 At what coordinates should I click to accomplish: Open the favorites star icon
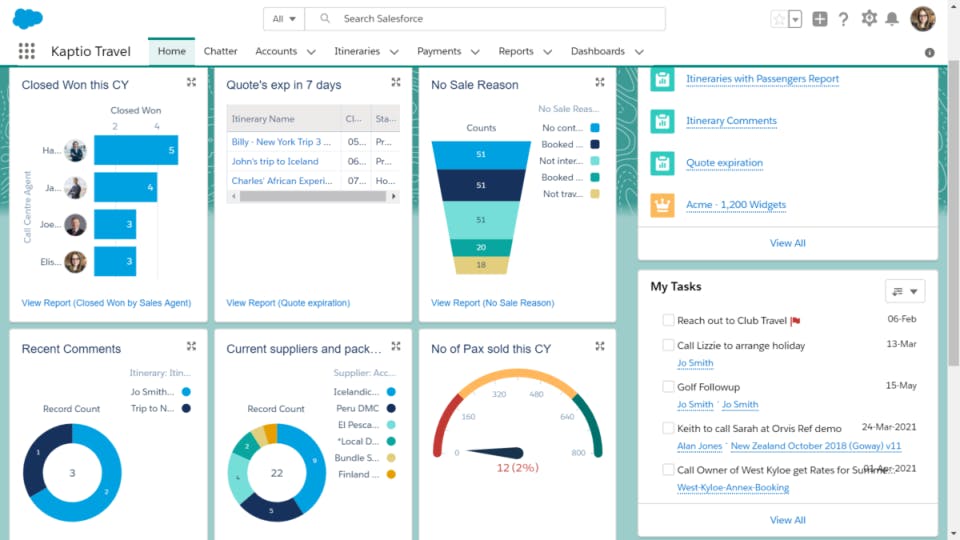click(x=779, y=19)
